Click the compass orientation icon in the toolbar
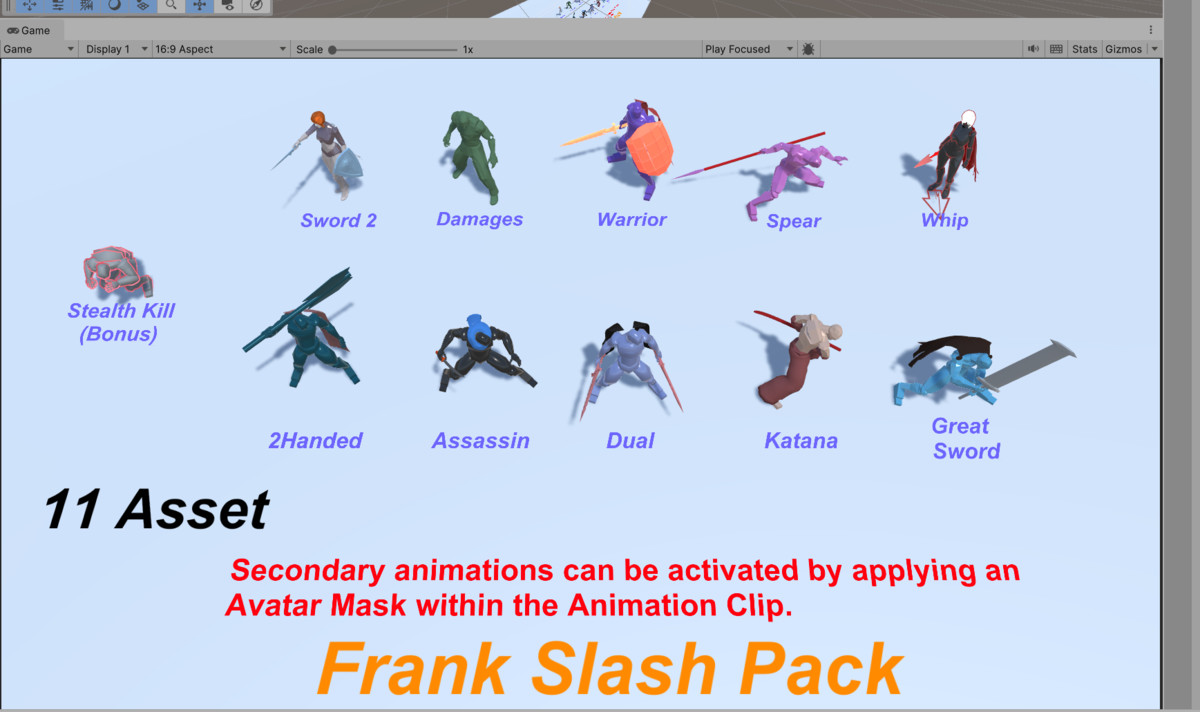 click(x=257, y=6)
